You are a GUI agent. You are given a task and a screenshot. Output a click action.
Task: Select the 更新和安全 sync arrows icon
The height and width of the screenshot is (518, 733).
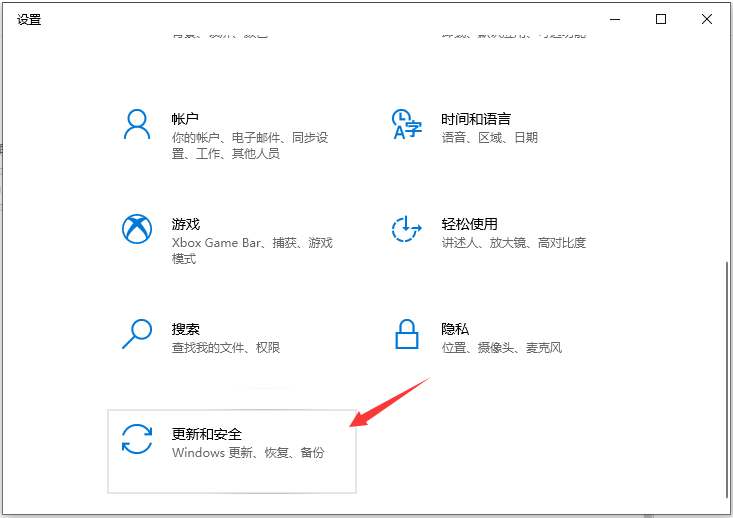137,439
